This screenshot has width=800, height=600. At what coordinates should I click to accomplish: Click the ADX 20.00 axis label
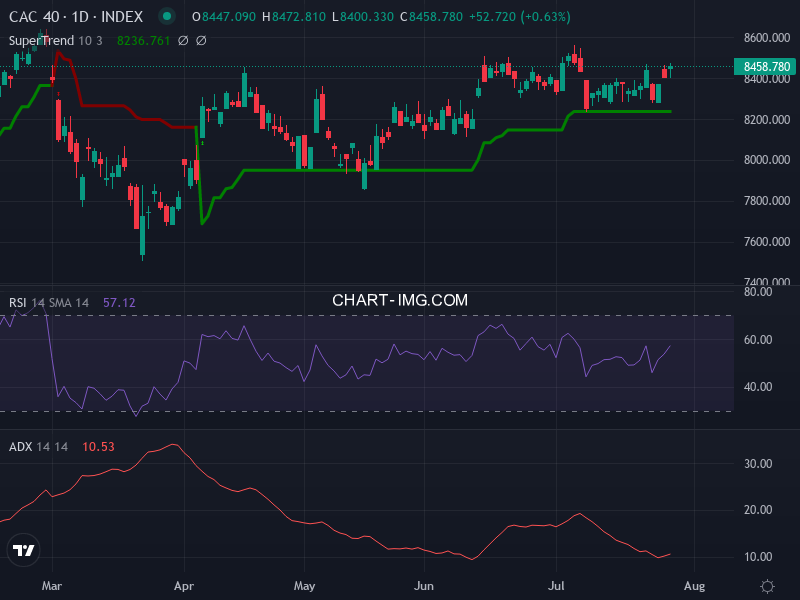click(x=758, y=510)
